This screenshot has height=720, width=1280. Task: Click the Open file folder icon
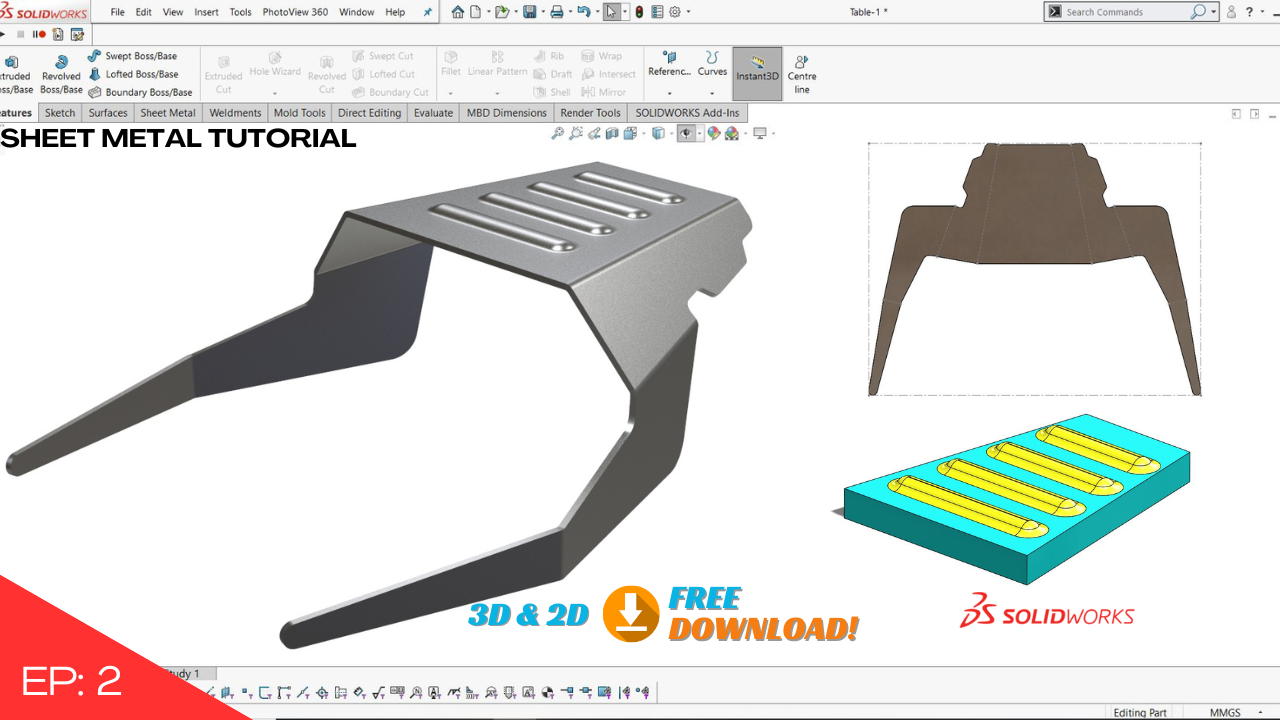(502, 12)
